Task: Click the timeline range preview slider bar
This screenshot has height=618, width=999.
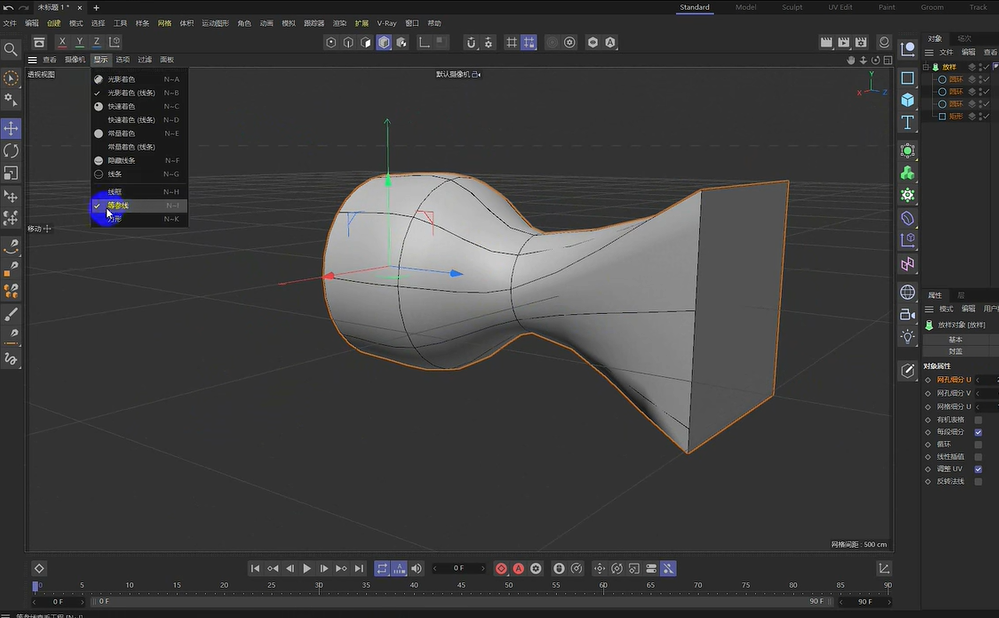Action: (x=459, y=601)
